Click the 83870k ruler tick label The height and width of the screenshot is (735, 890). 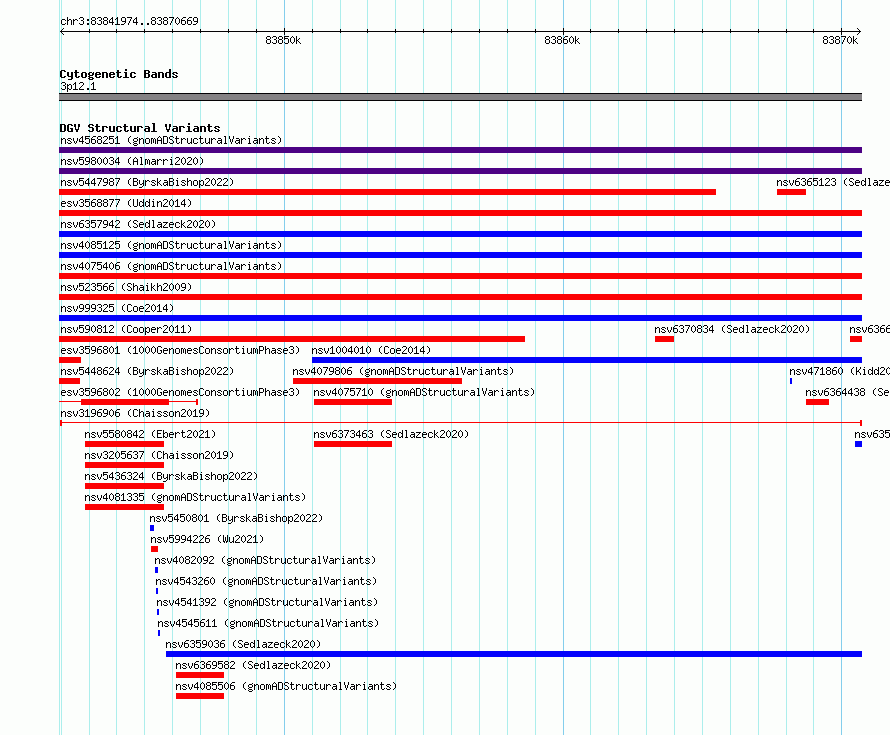[x=840, y=40]
